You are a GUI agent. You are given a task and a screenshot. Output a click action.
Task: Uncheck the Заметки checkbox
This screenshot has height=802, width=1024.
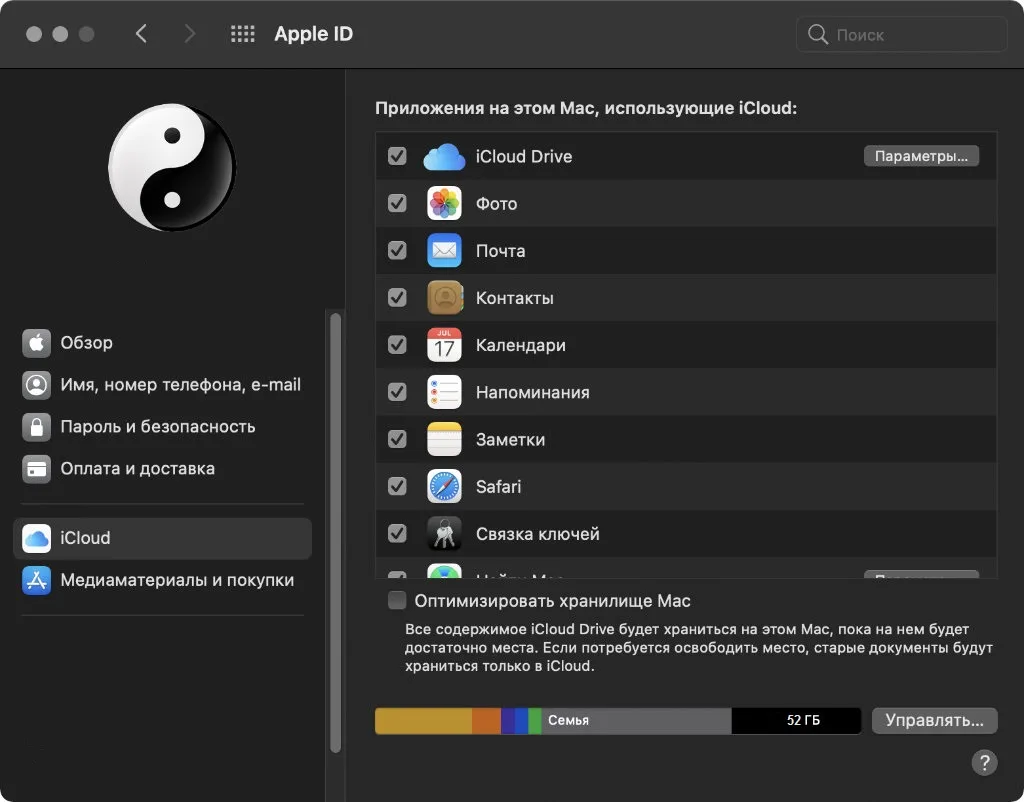click(397, 439)
